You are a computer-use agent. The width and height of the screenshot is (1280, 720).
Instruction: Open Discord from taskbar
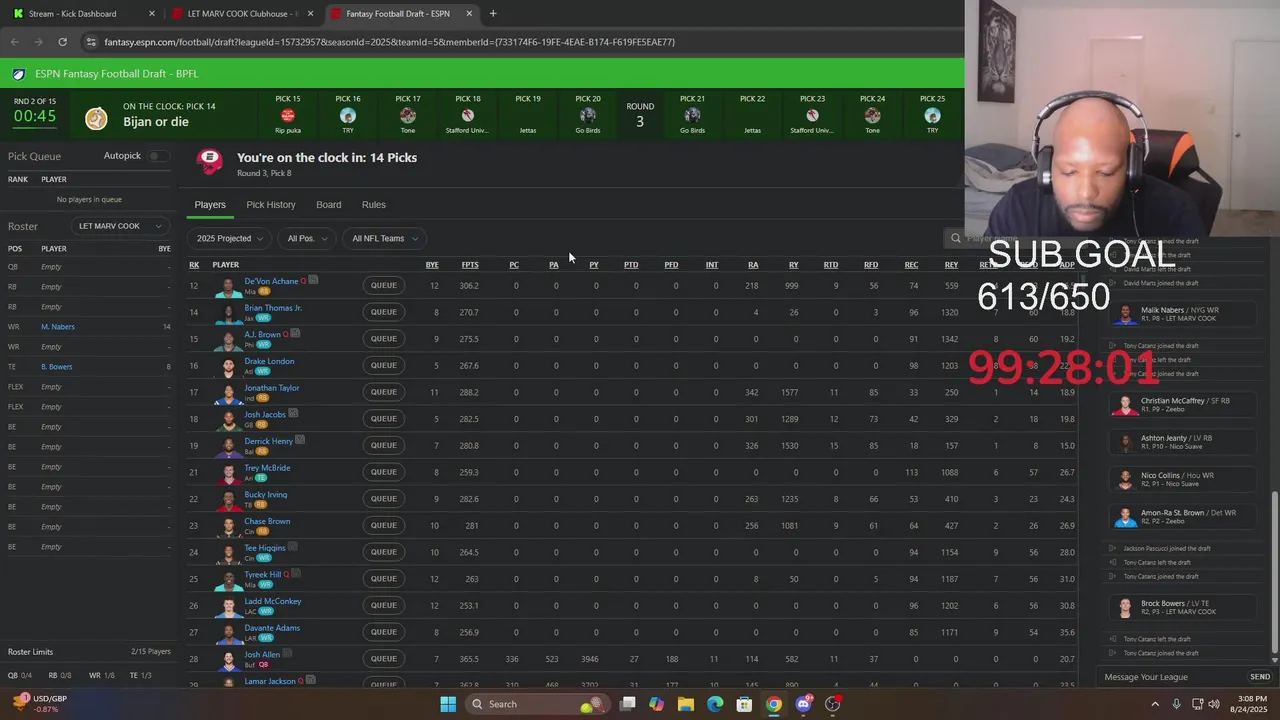coord(803,704)
